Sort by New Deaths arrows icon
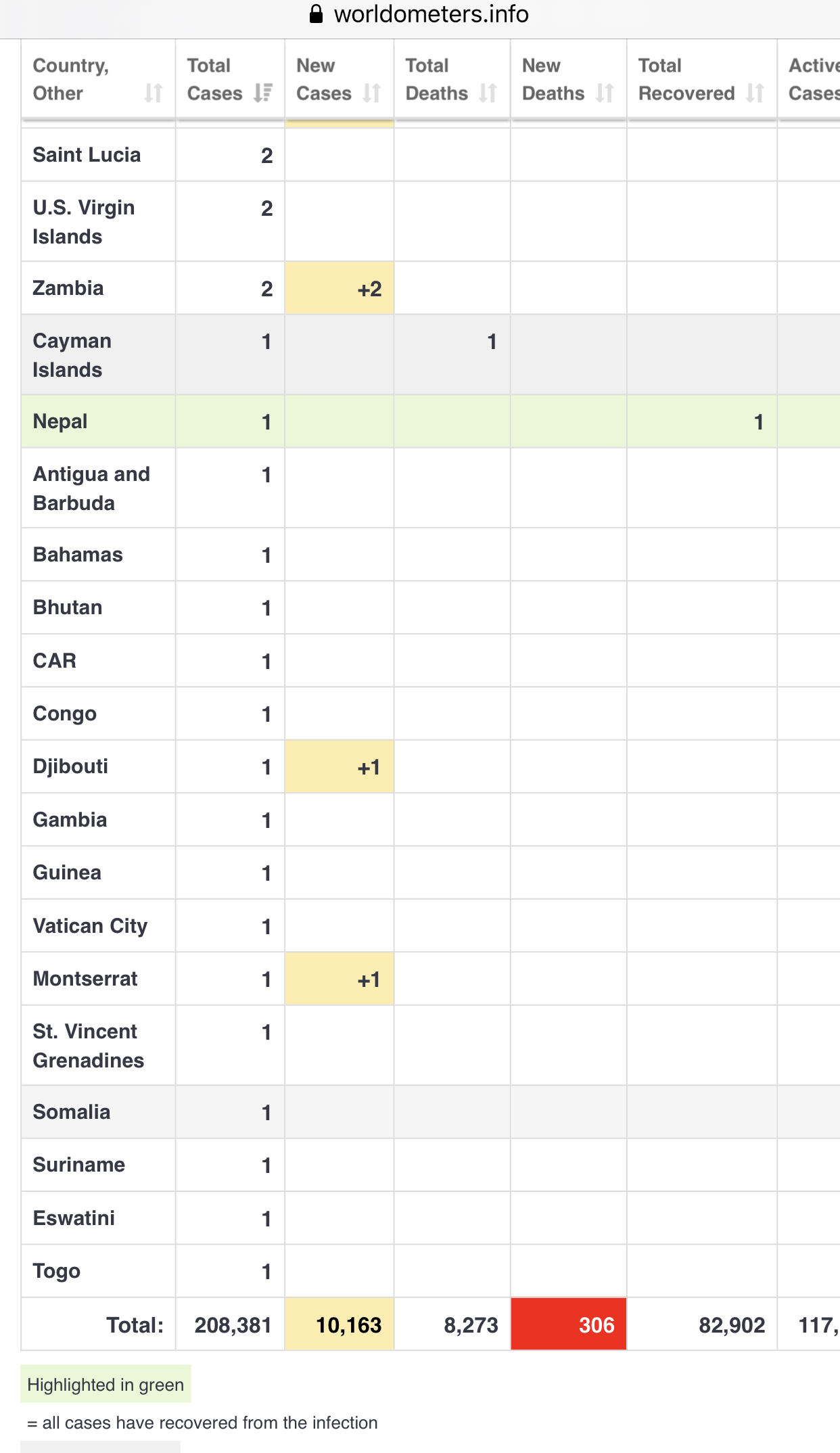This screenshot has width=840, height=1453. [605, 93]
